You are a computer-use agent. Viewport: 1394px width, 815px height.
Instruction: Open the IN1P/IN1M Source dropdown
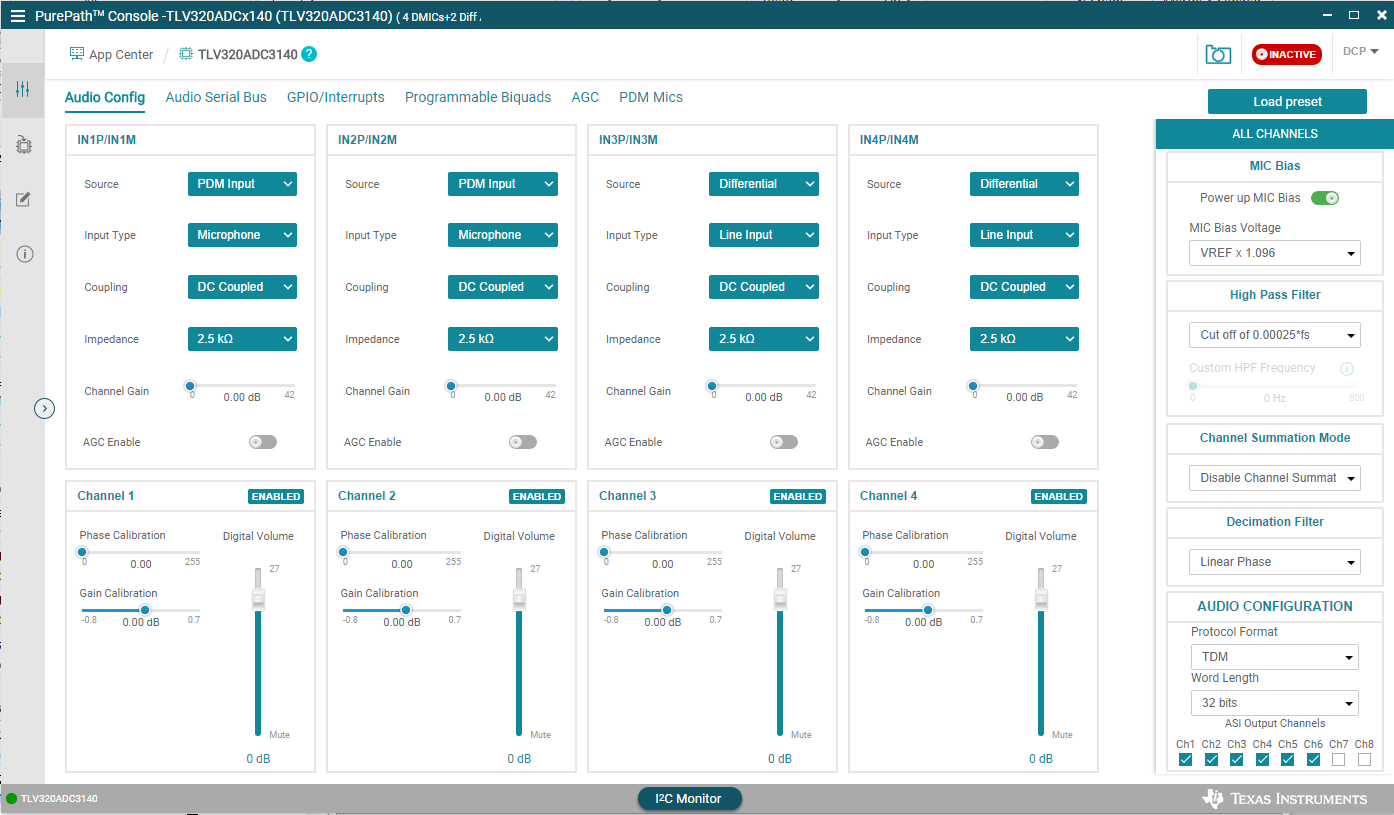click(x=242, y=184)
